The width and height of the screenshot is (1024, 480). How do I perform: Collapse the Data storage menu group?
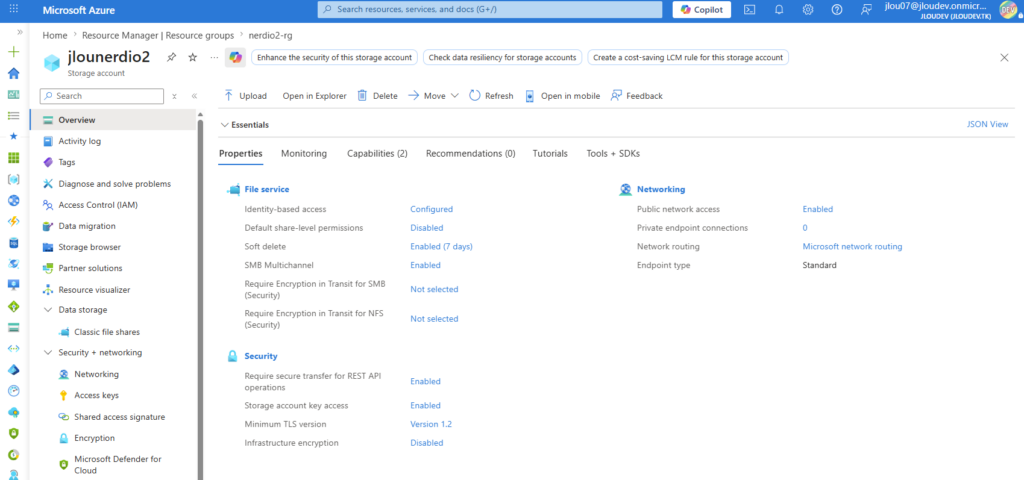click(x=48, y=310)
